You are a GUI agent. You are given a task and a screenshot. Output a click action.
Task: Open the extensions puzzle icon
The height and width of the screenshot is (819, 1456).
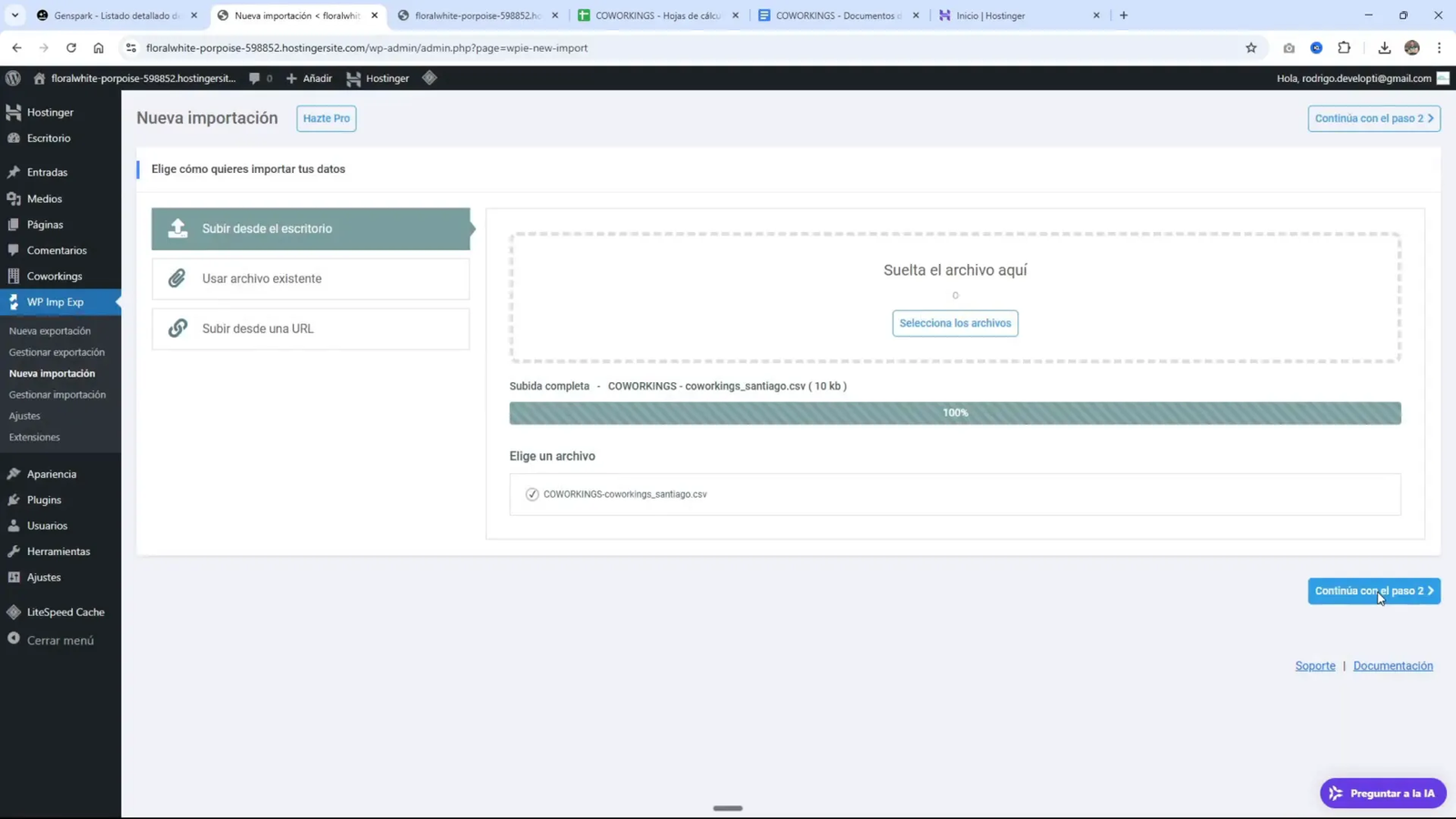pos(1344,48)
